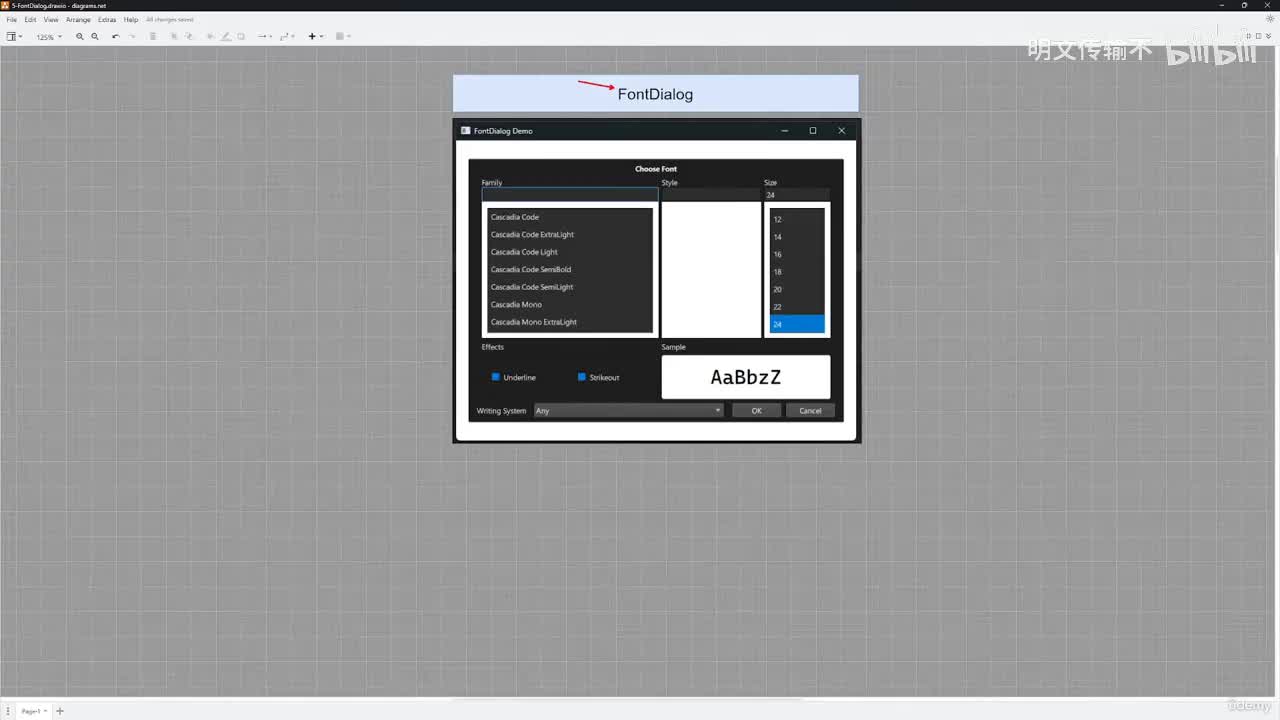
Task: Click the zoom in magnifier icon
Action: [80, 36]
